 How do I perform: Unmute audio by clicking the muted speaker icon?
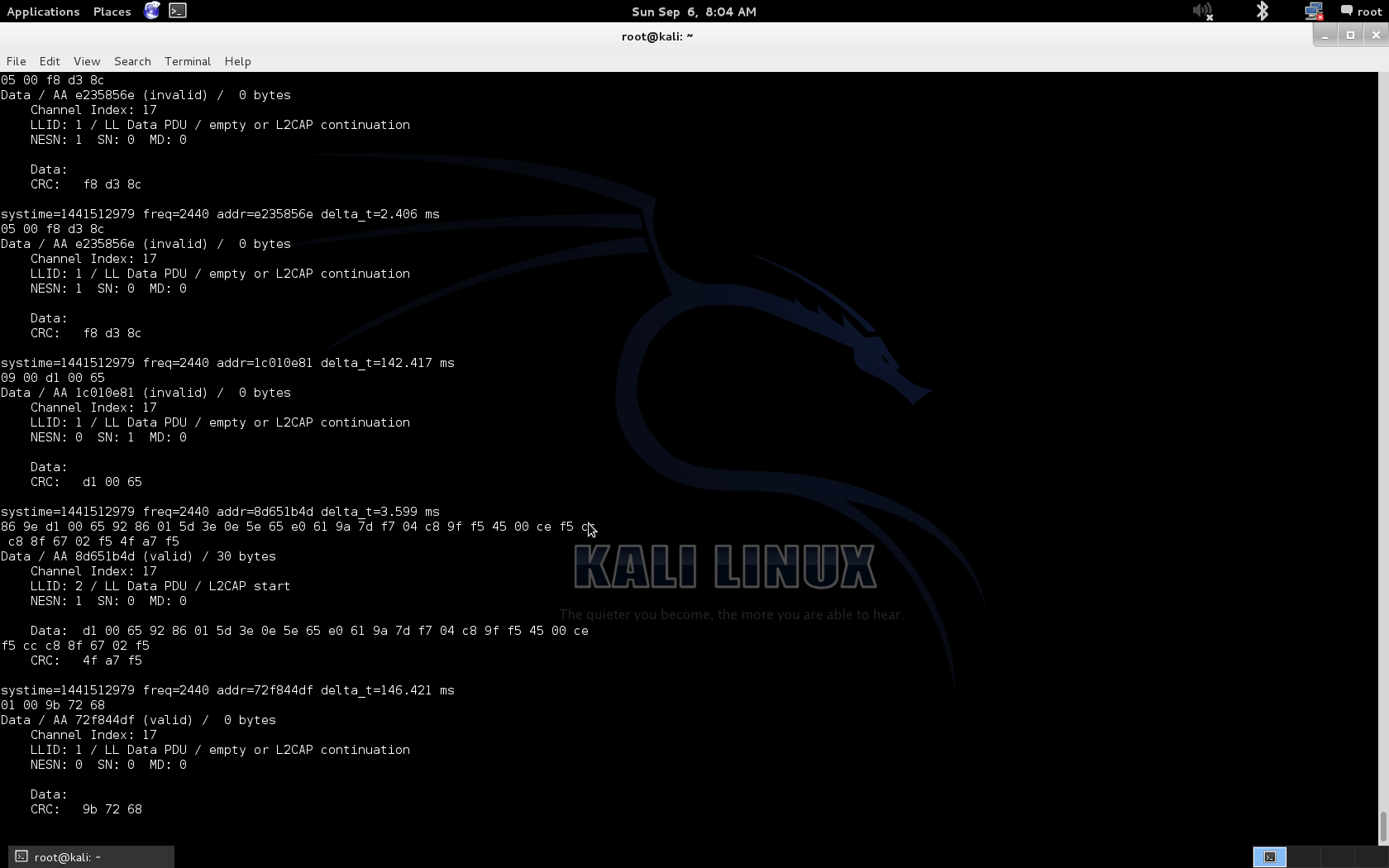[1202, 11]
